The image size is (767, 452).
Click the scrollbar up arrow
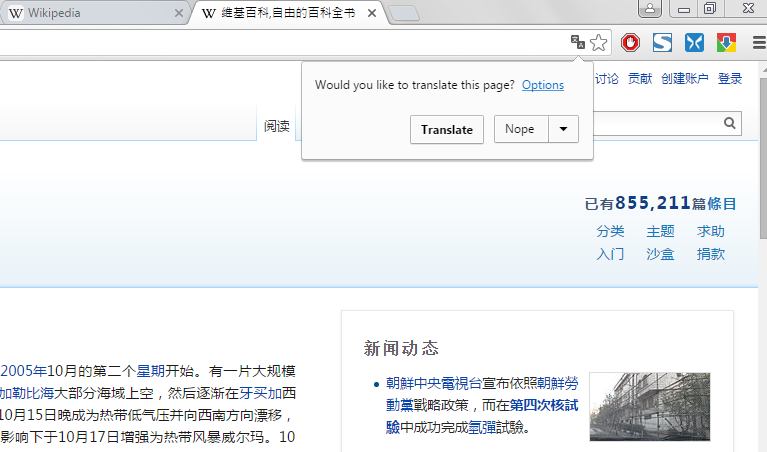[x=764, y=70]
